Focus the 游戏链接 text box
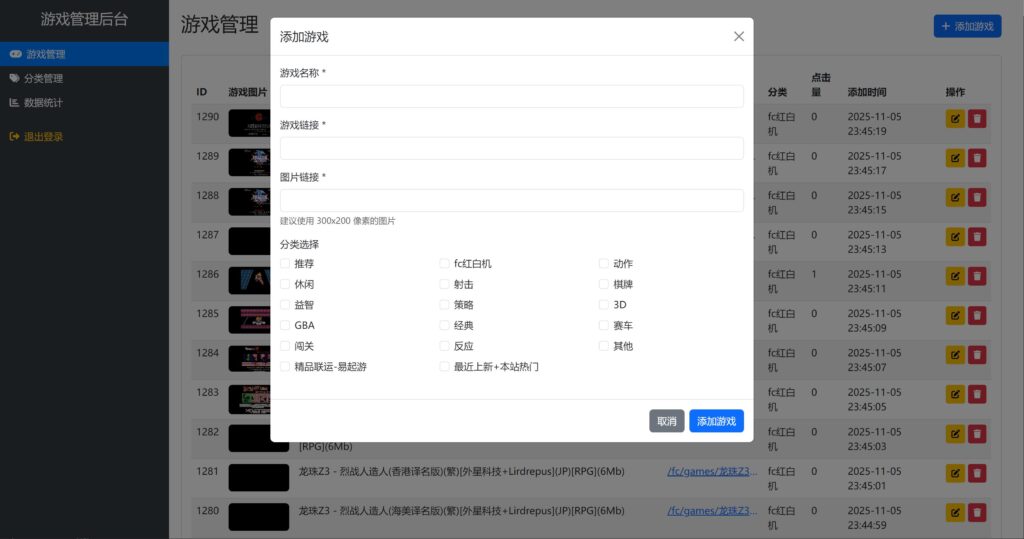This screenshot has width=1024, height=539. (511, 148)
